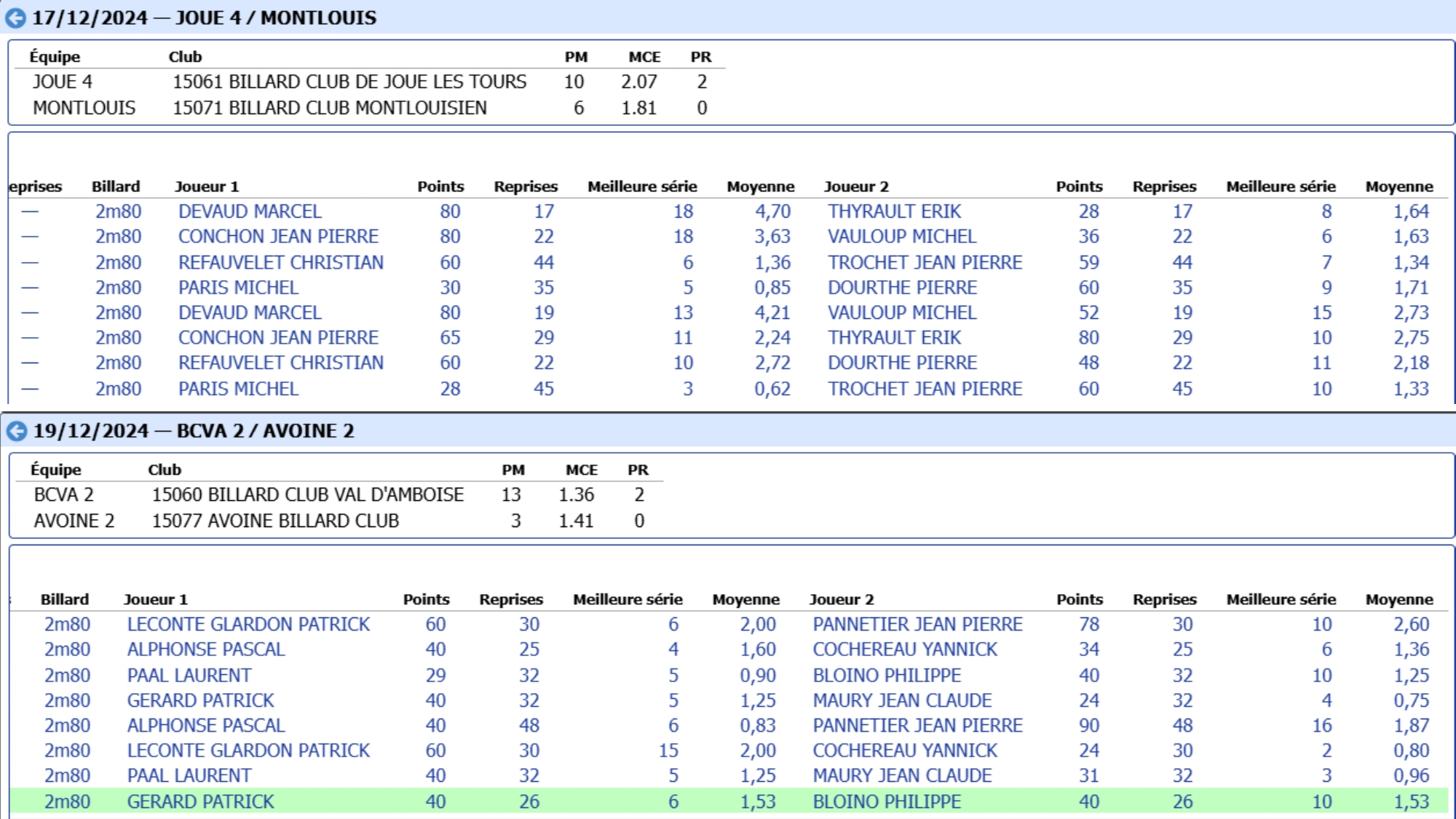Click 2m80 billard cell in highlighted row
The height and width of the screenshot is (819, 1456).
(x=68, y=802)
